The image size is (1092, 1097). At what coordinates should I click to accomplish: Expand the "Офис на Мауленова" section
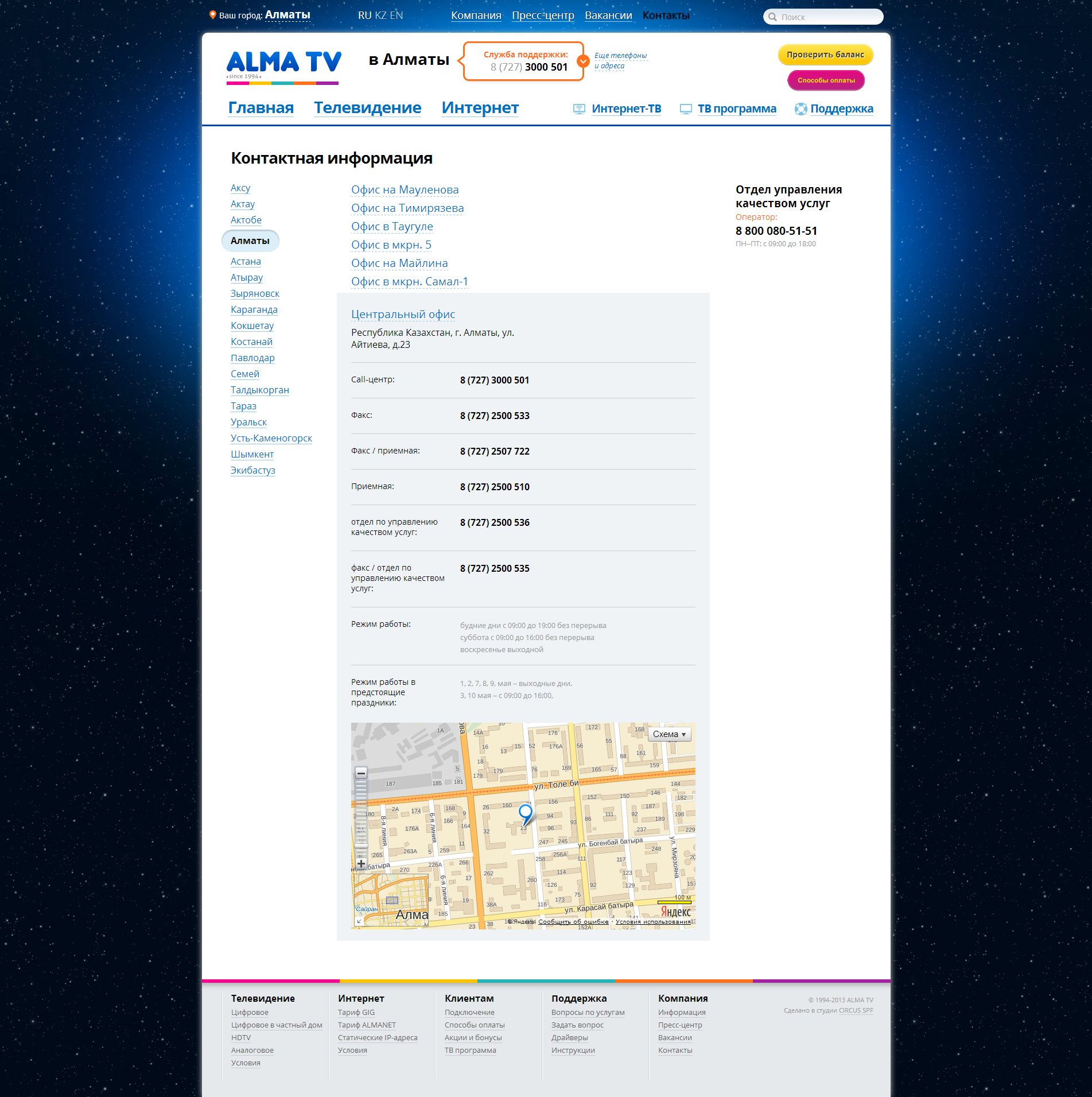point(405,190)
